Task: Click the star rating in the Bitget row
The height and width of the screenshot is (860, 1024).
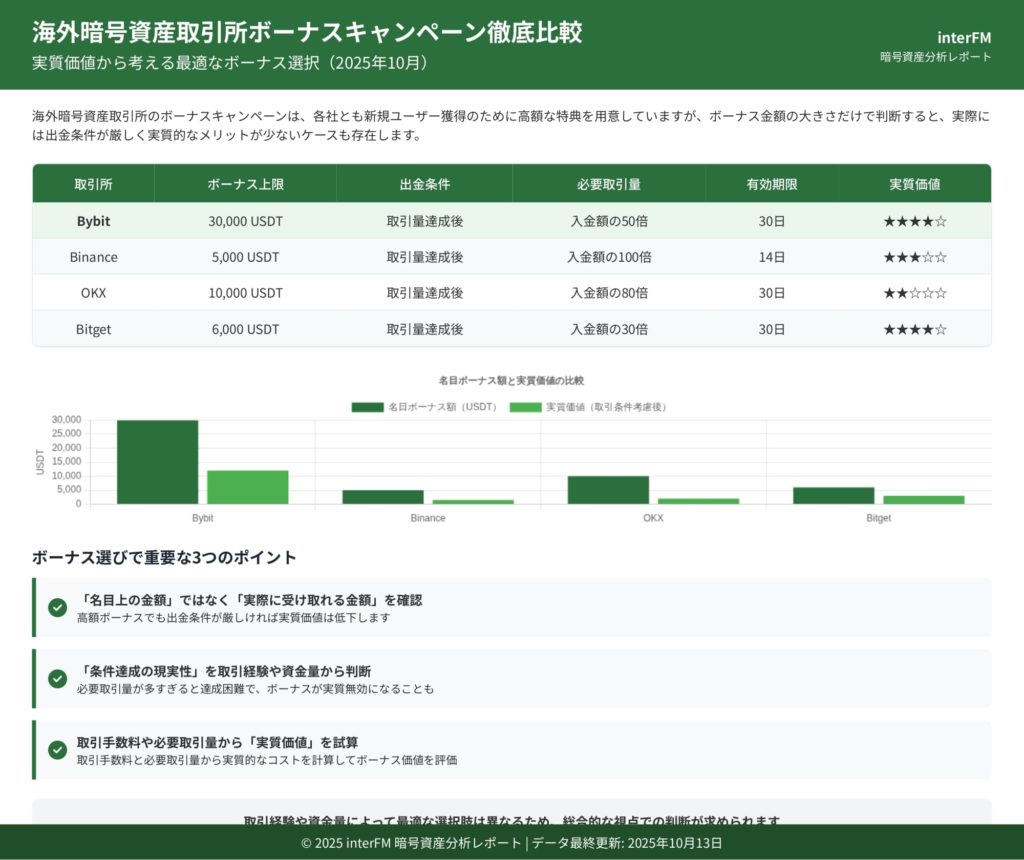Action: click(x=914, y=329)
